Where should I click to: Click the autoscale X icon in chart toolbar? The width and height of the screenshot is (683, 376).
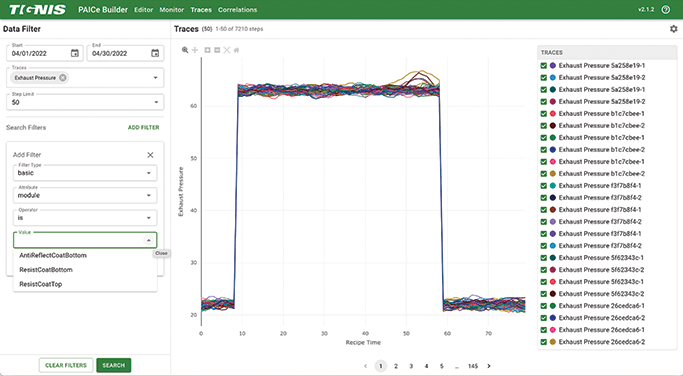227,50
